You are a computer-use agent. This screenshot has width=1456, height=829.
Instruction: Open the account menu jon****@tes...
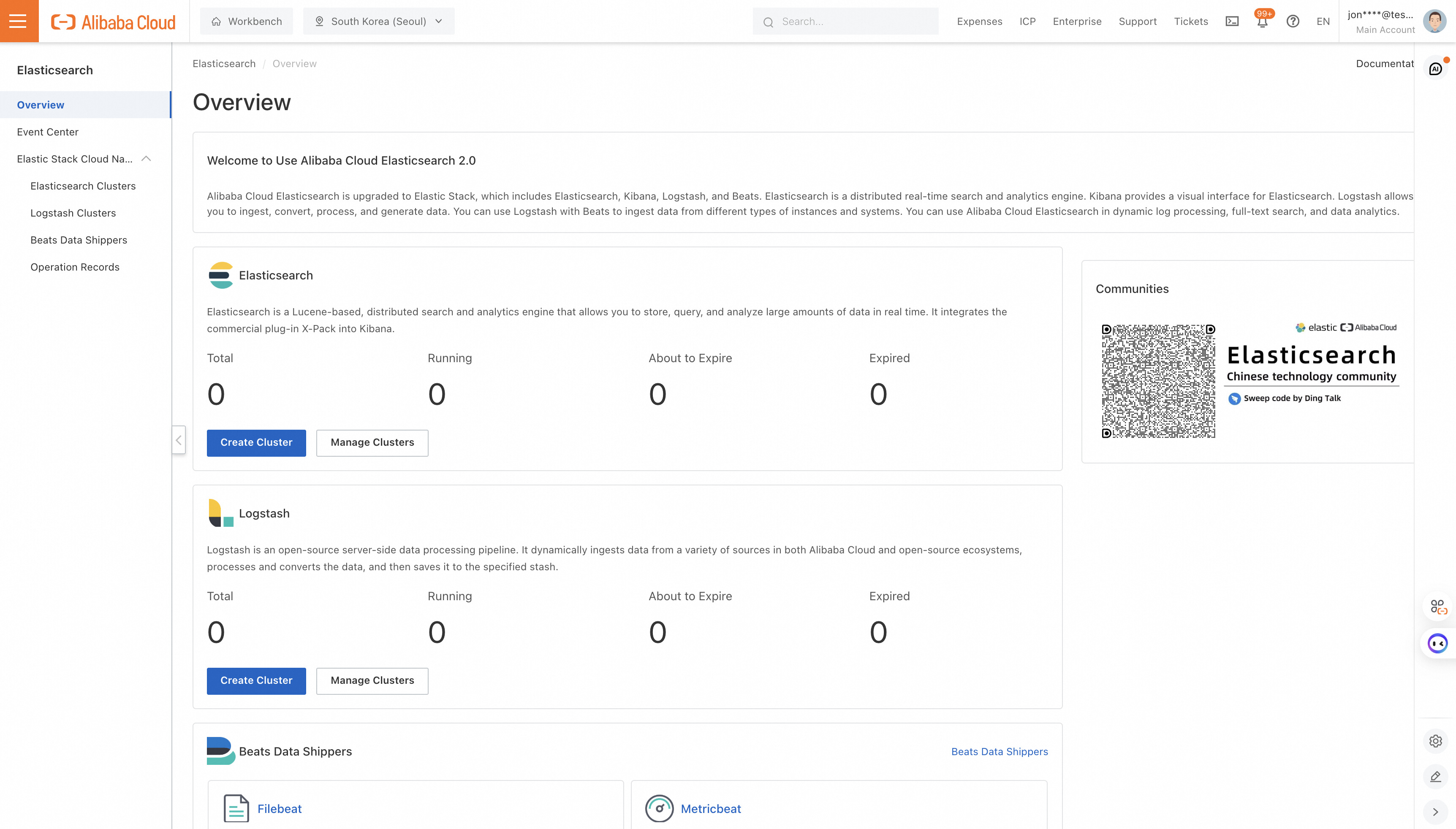[1380, 21]
